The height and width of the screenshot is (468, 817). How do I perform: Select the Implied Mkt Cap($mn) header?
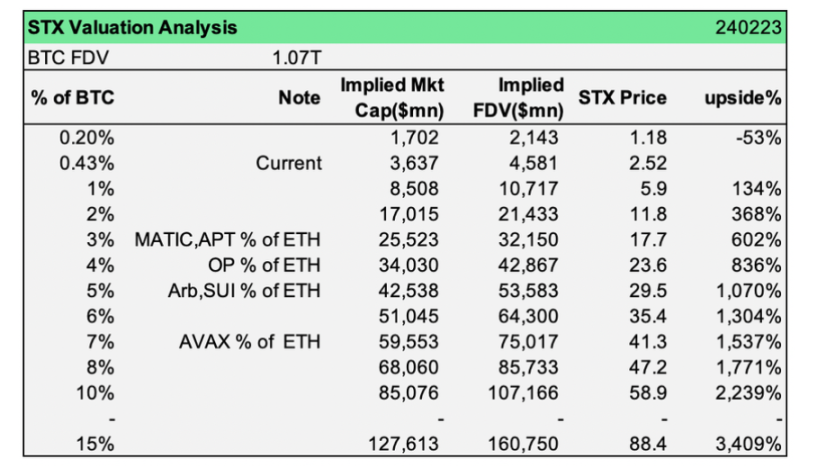[x=390, y=97]
